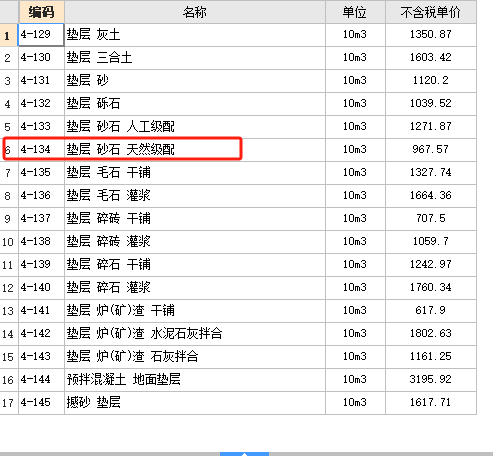Click price cell 1617.71
The height and width of the screenshot is (456, 493).
(431, 403)
